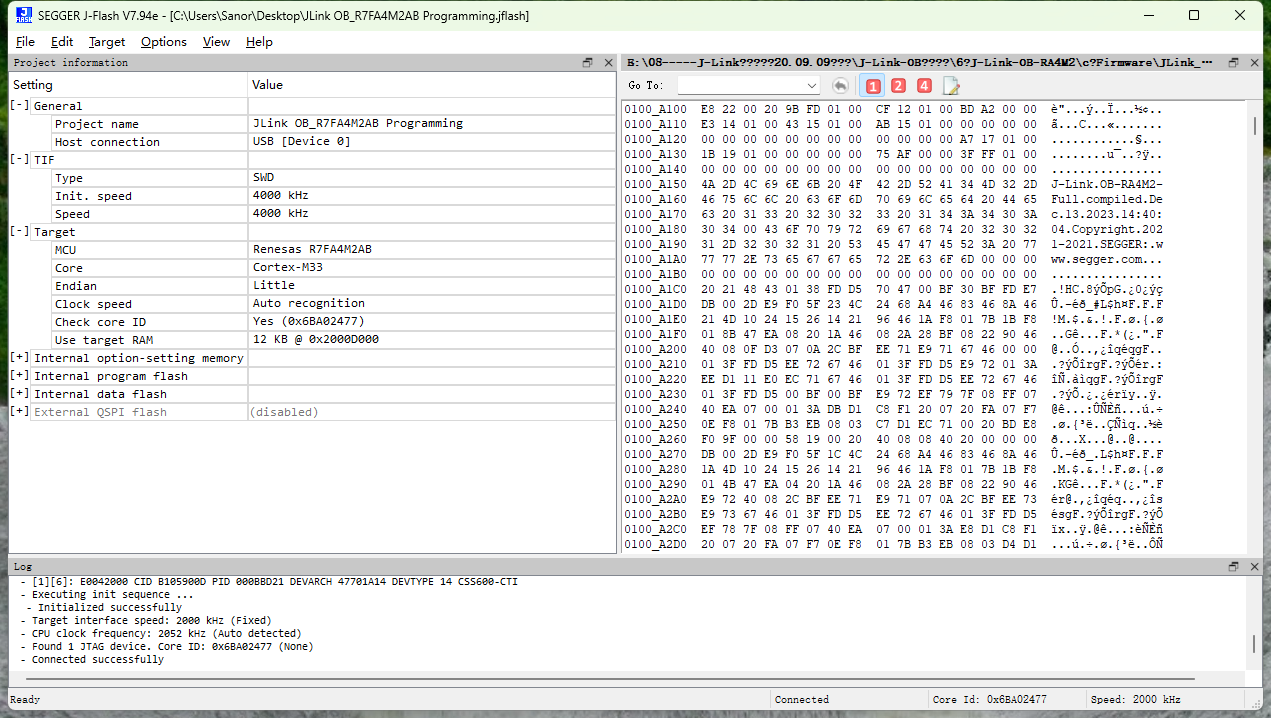Collapse the TIF section
This screenshot has height=718, width=1271.
tap(19, 160)
